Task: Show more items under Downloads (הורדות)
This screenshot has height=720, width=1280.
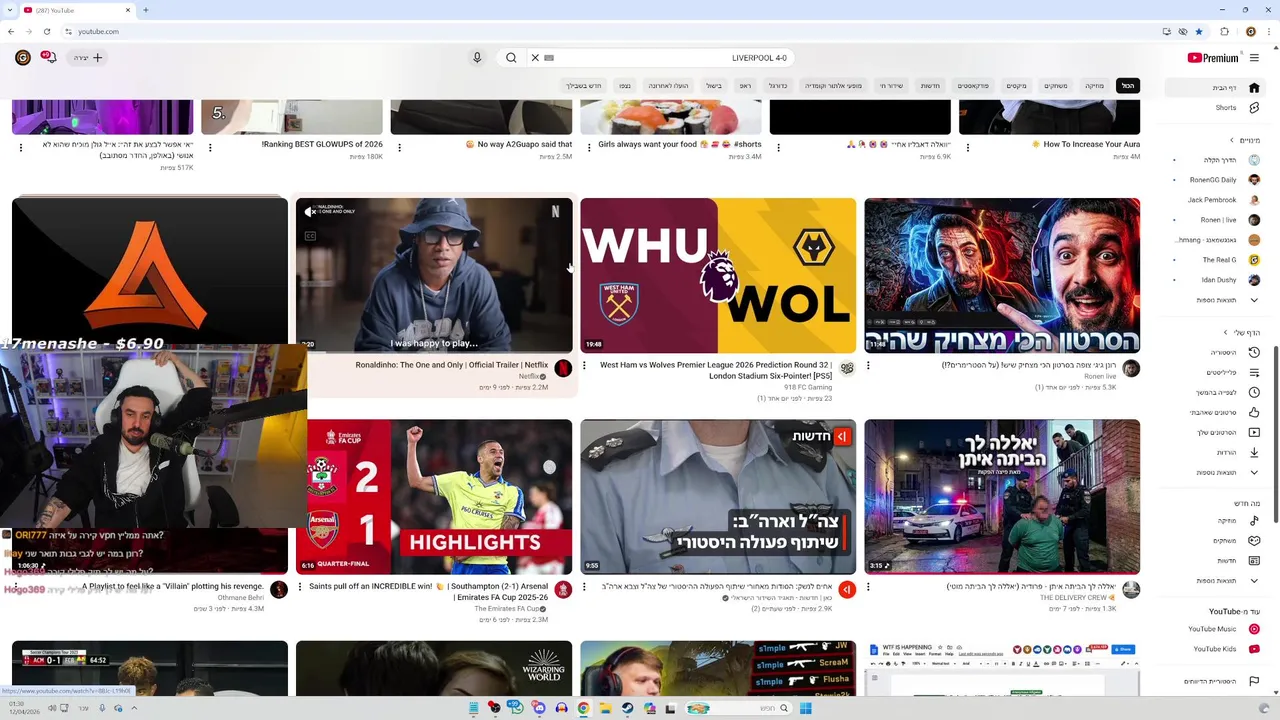Action: point(1215,473)
